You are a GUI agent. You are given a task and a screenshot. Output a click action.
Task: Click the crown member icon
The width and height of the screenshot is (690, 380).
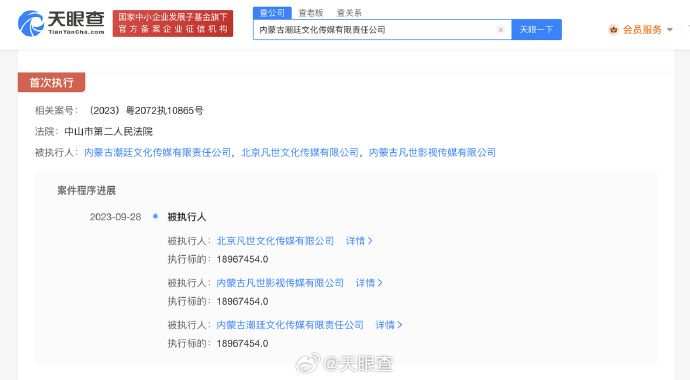click(x=613, y=29)
